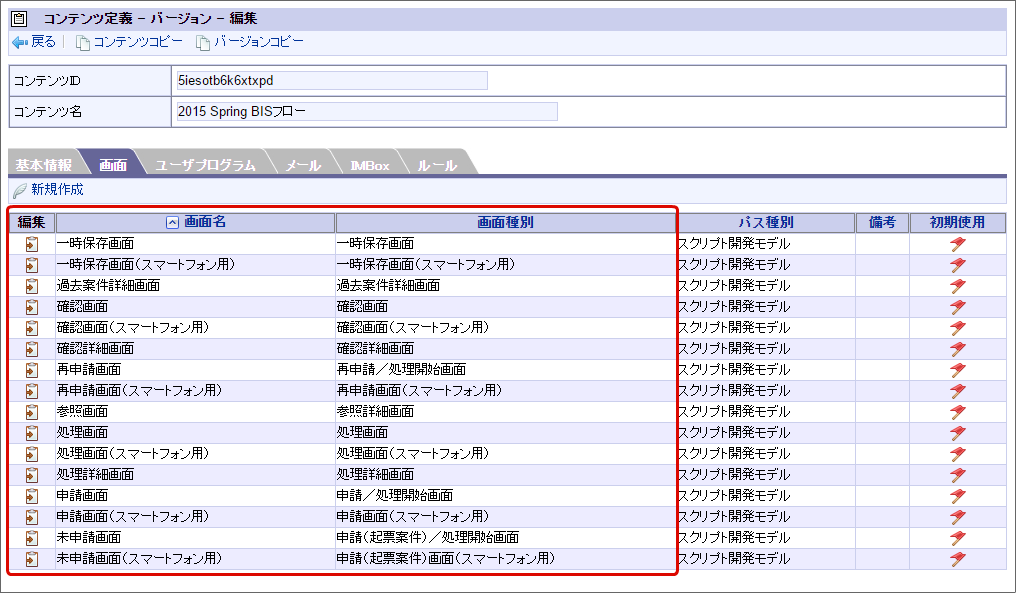Go back using the 戻る link
The width and height of the screenshot is (1016, 593).
34,42
